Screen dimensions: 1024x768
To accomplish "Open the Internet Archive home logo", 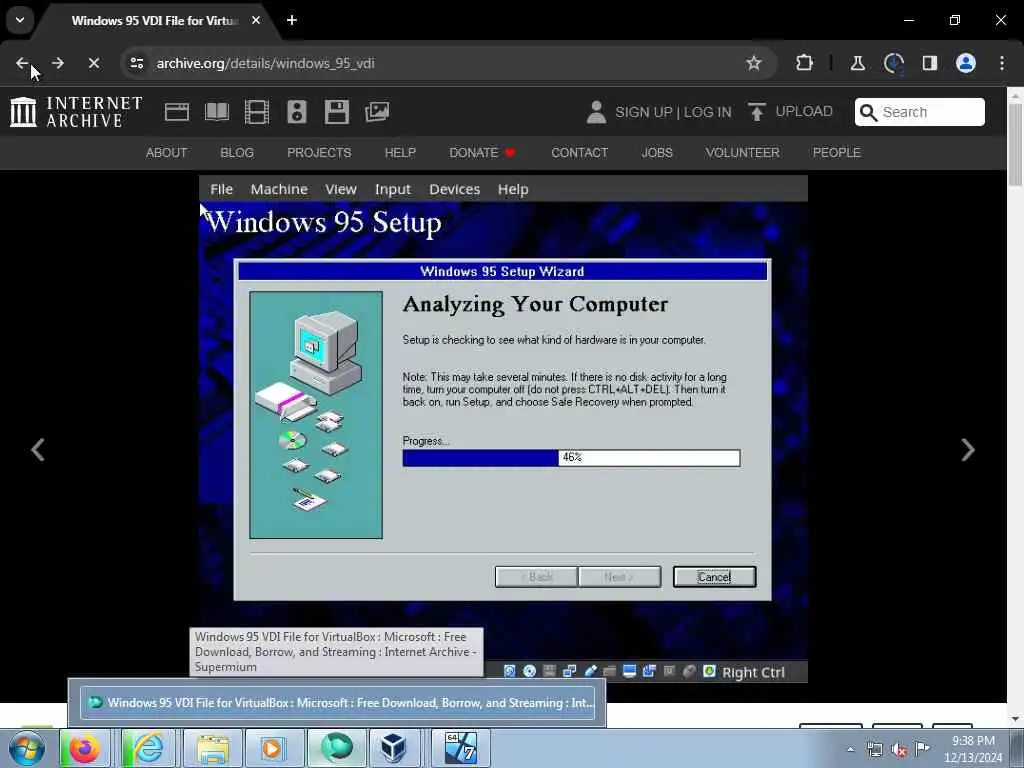I will (x=76, y=112).
